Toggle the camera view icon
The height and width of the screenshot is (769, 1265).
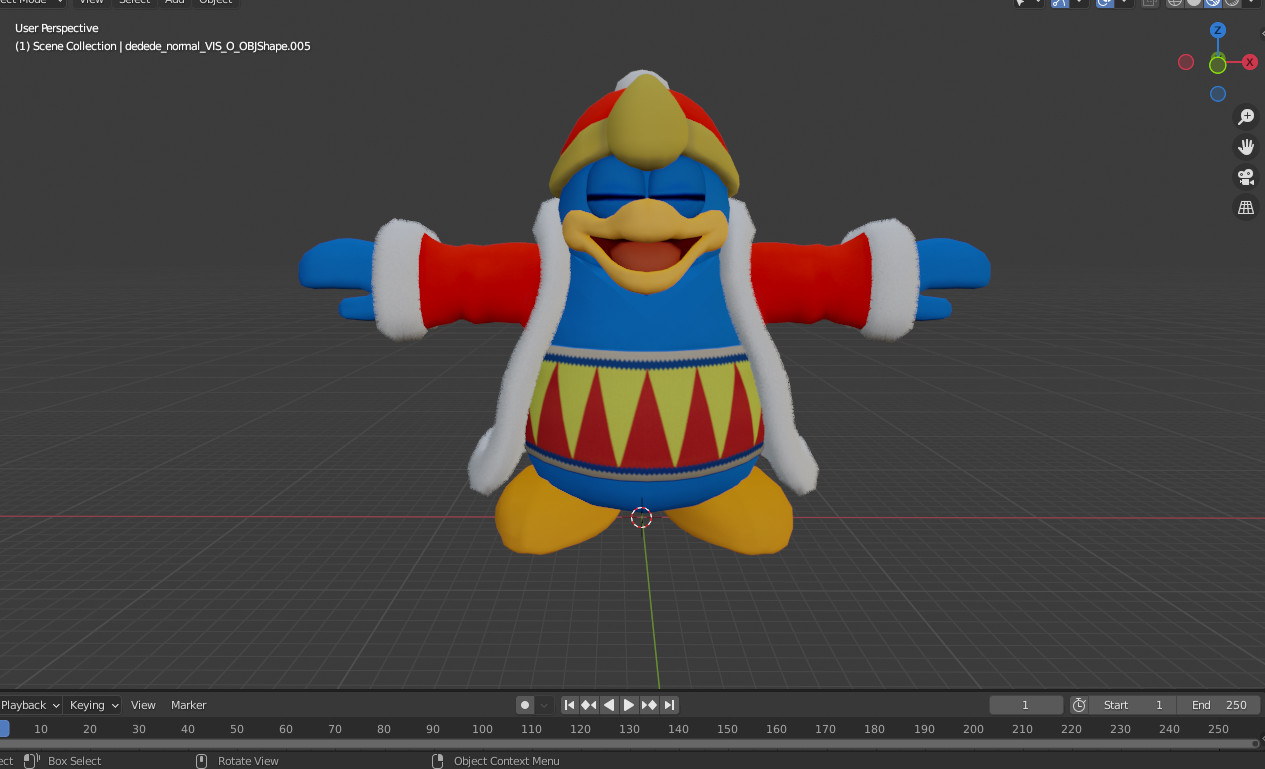tap(1246, 177)
